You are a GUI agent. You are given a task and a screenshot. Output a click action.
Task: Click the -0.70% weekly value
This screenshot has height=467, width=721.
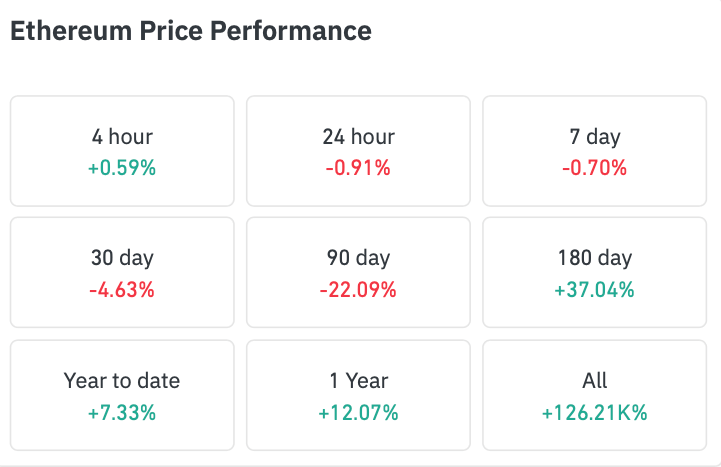pyautogui.click(x=594, y=168)
